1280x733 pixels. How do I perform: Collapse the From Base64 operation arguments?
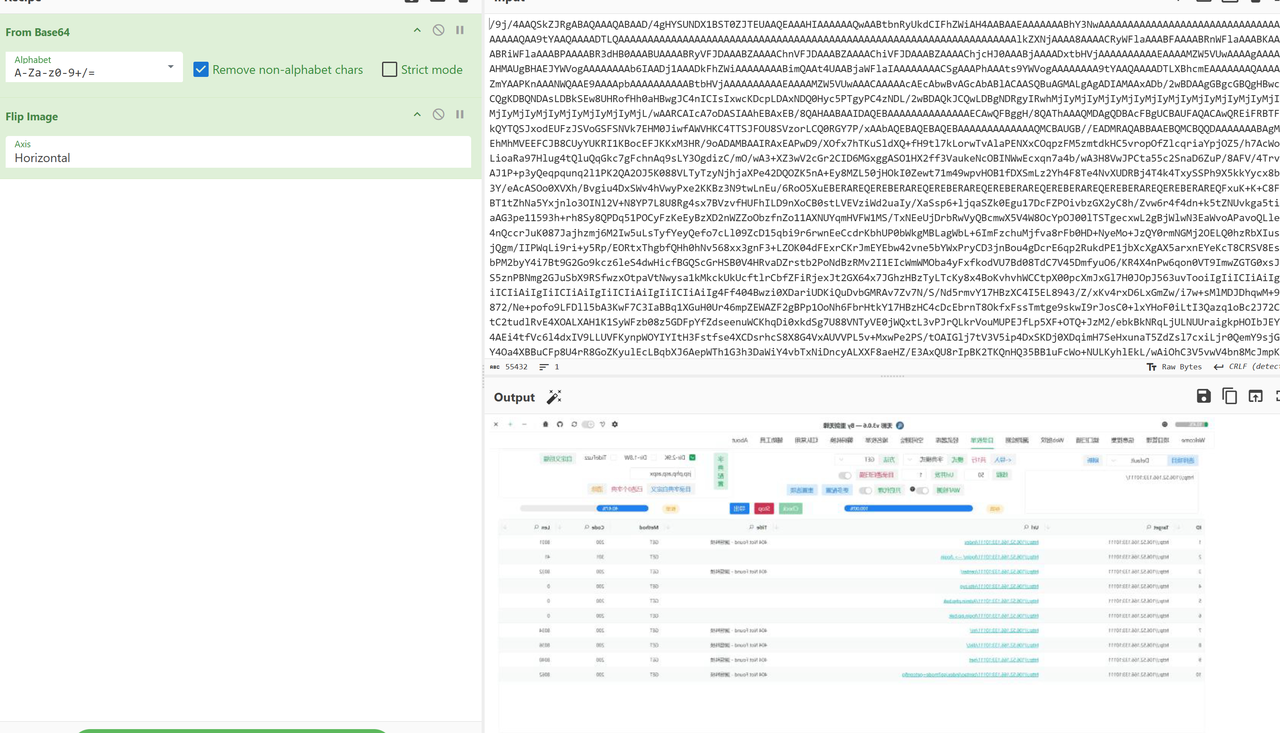click(x=417, y=31)
